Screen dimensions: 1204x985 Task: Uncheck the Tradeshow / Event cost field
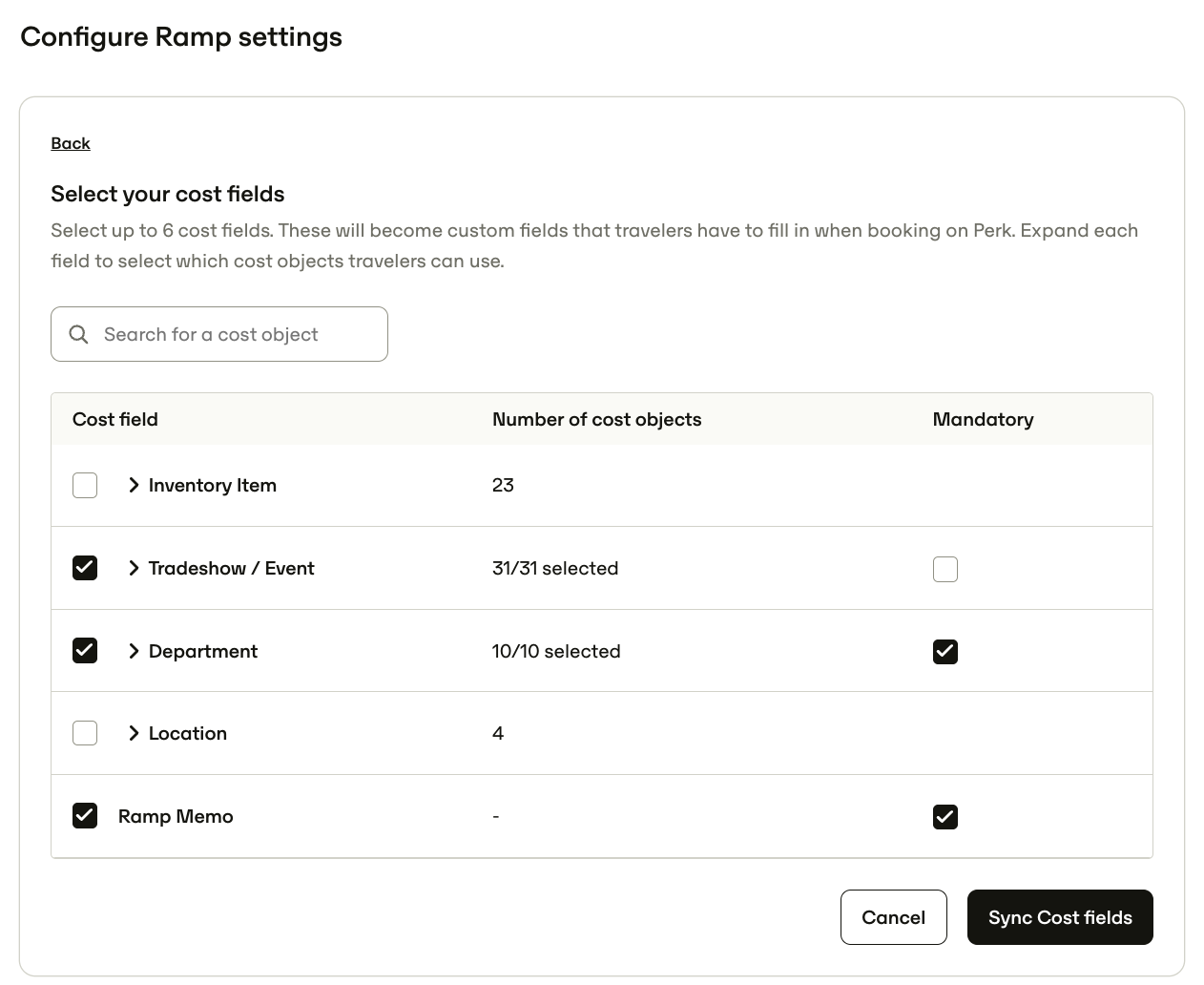[x=85, y=568]
